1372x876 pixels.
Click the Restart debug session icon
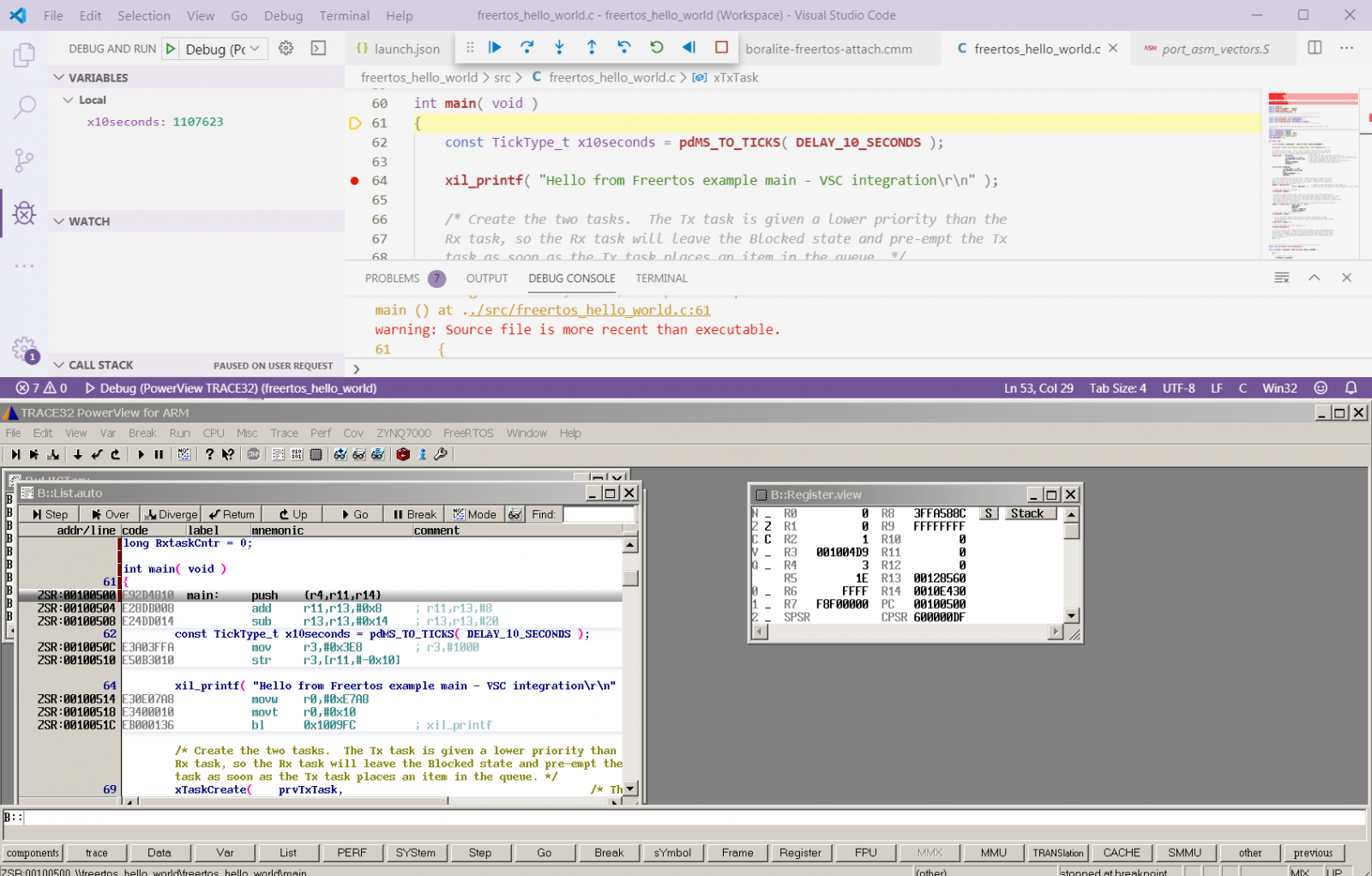[656, 48]
